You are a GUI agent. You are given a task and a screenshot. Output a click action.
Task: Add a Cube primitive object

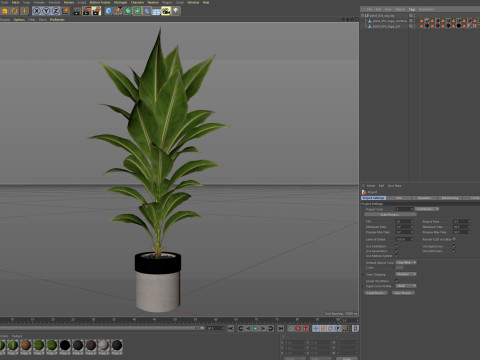[x=109, y=11]
